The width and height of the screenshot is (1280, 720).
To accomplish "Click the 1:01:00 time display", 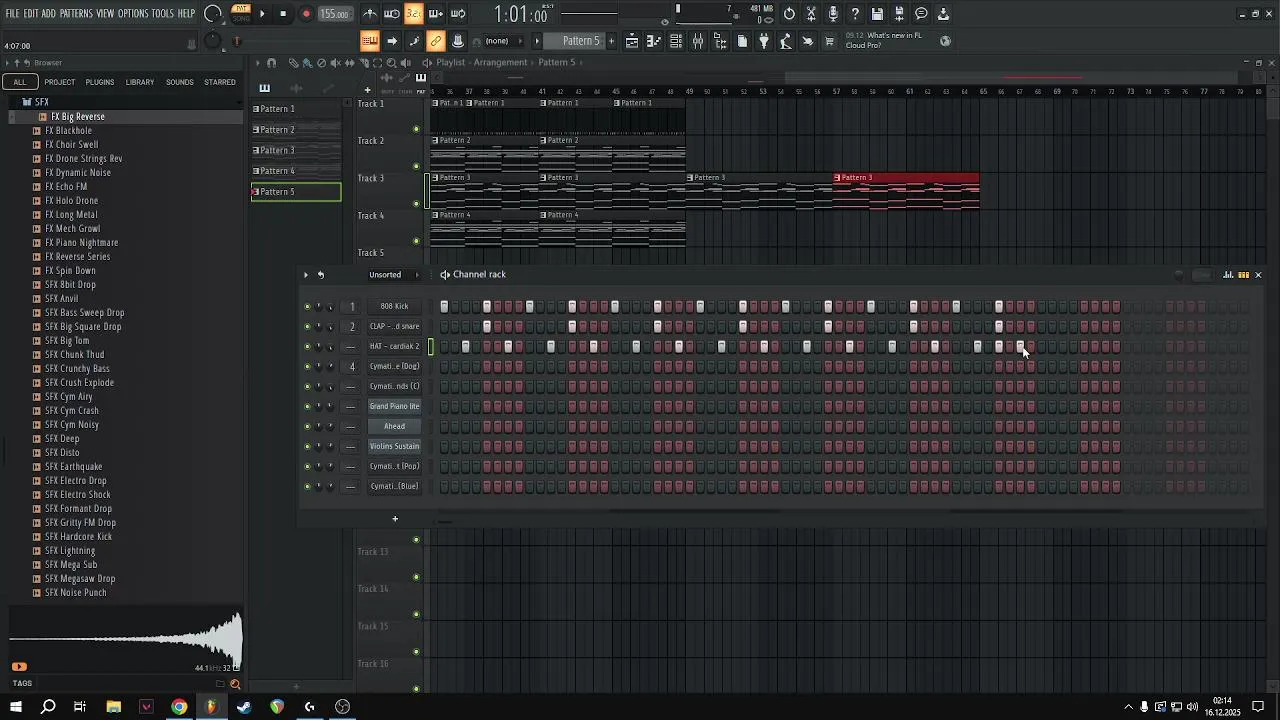I will point(521,14).
